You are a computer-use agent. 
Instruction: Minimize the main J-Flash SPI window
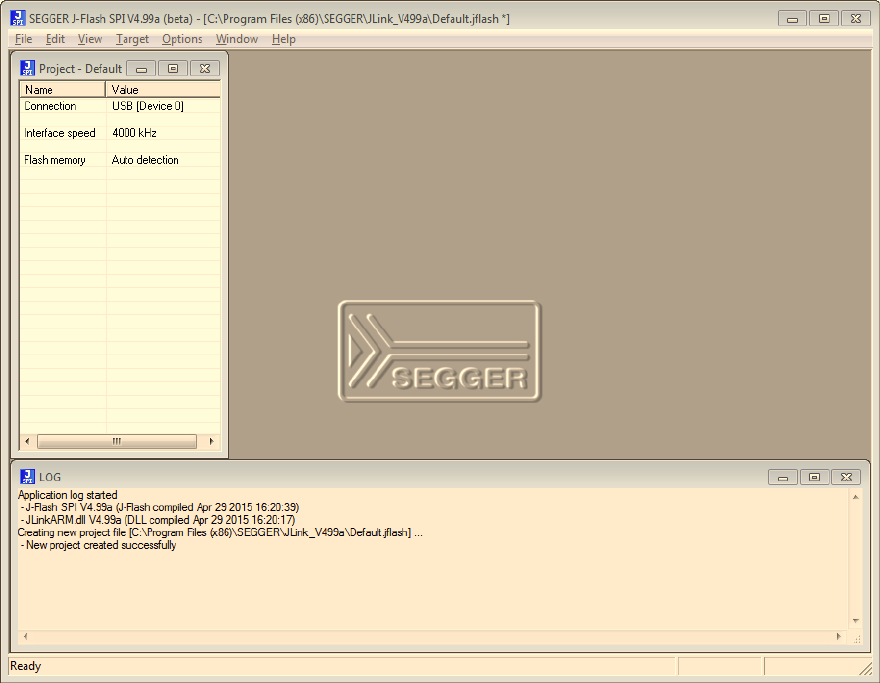pyautogui.click(x=792, y=19)
